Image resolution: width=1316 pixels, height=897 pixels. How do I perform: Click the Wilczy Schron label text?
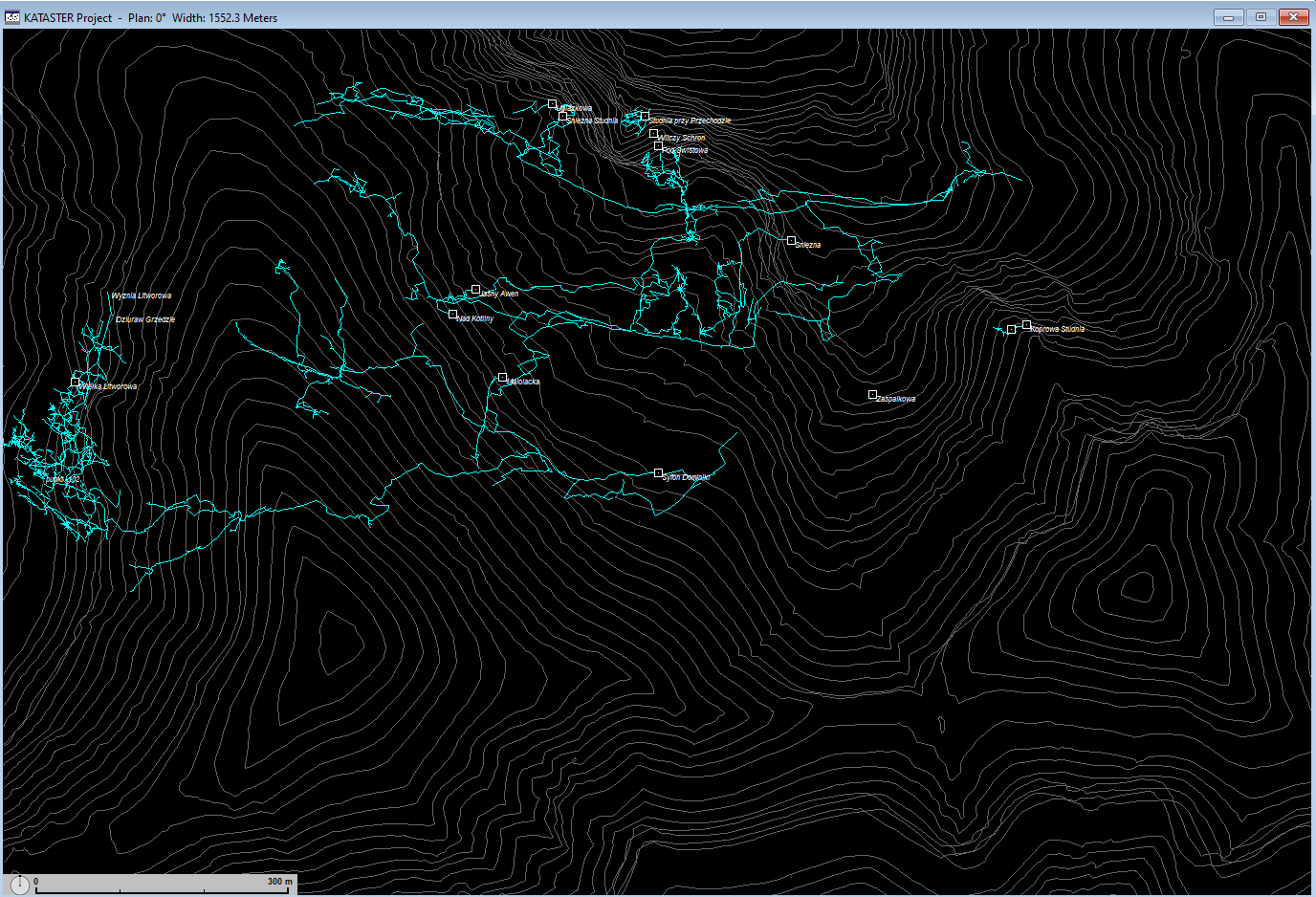point(682,138)
